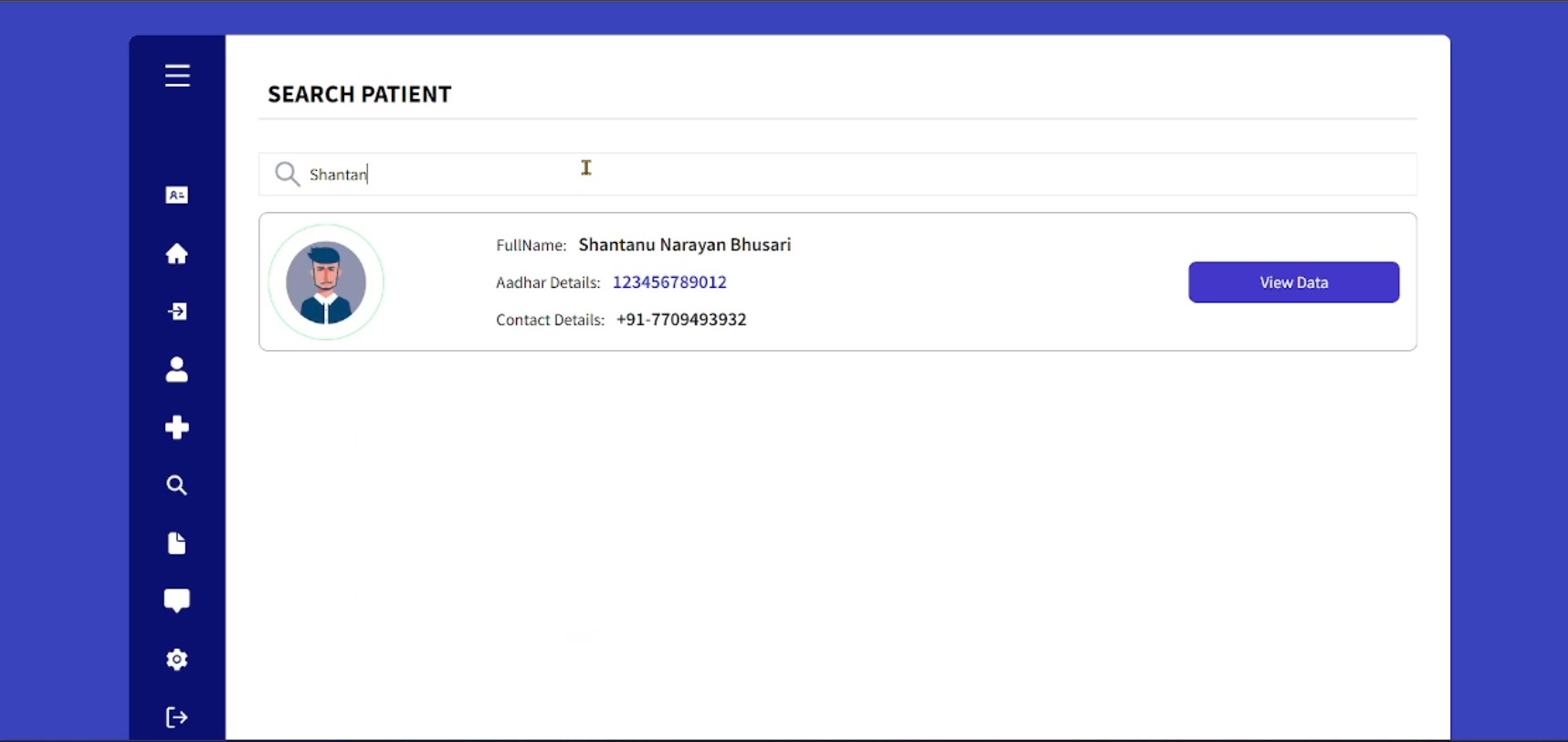1568x742 pixels.
Task: Click the Aadhar Details label
Action: 548,282
